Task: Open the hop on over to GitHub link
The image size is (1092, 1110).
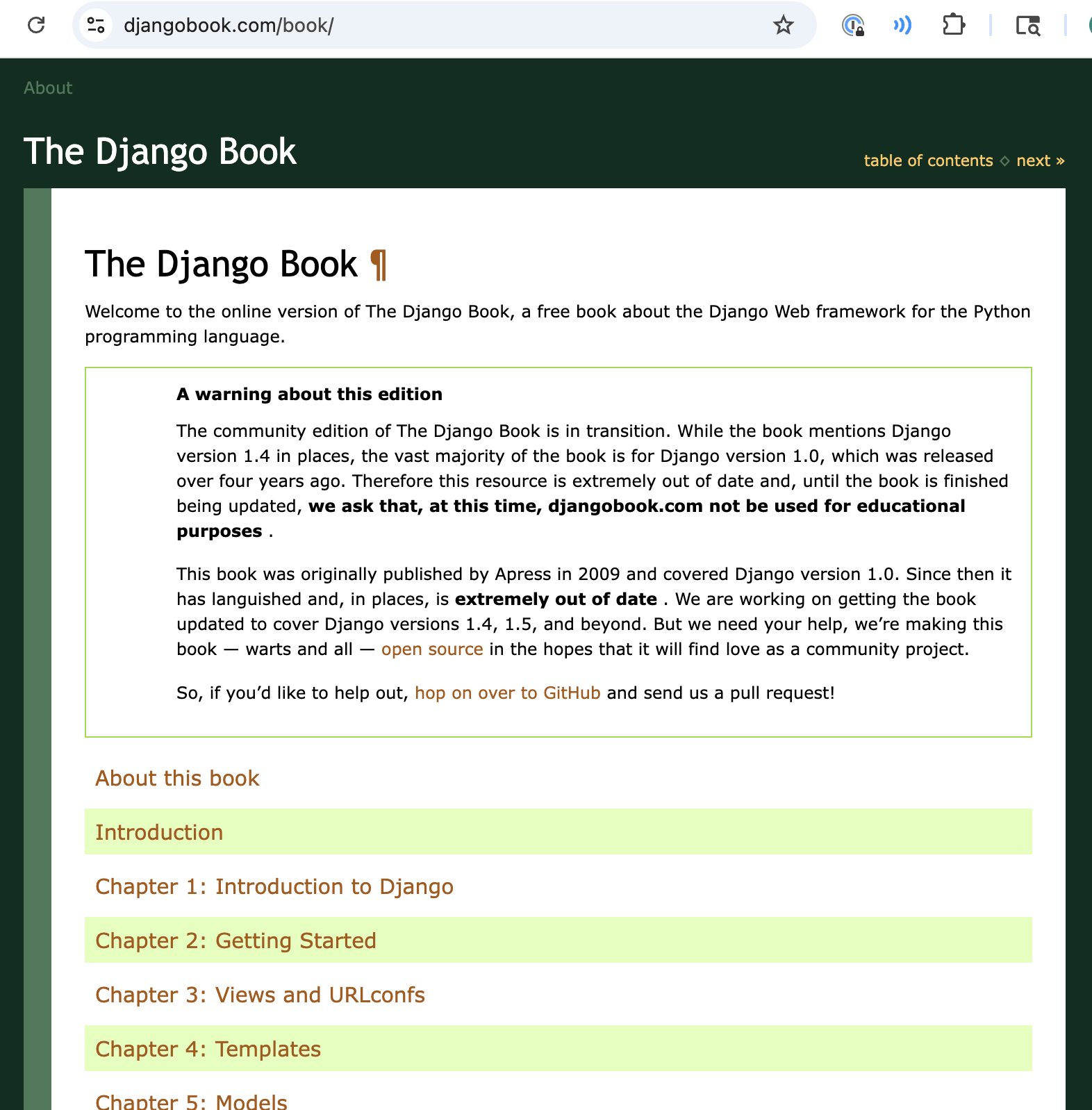Action: [507, 693]
